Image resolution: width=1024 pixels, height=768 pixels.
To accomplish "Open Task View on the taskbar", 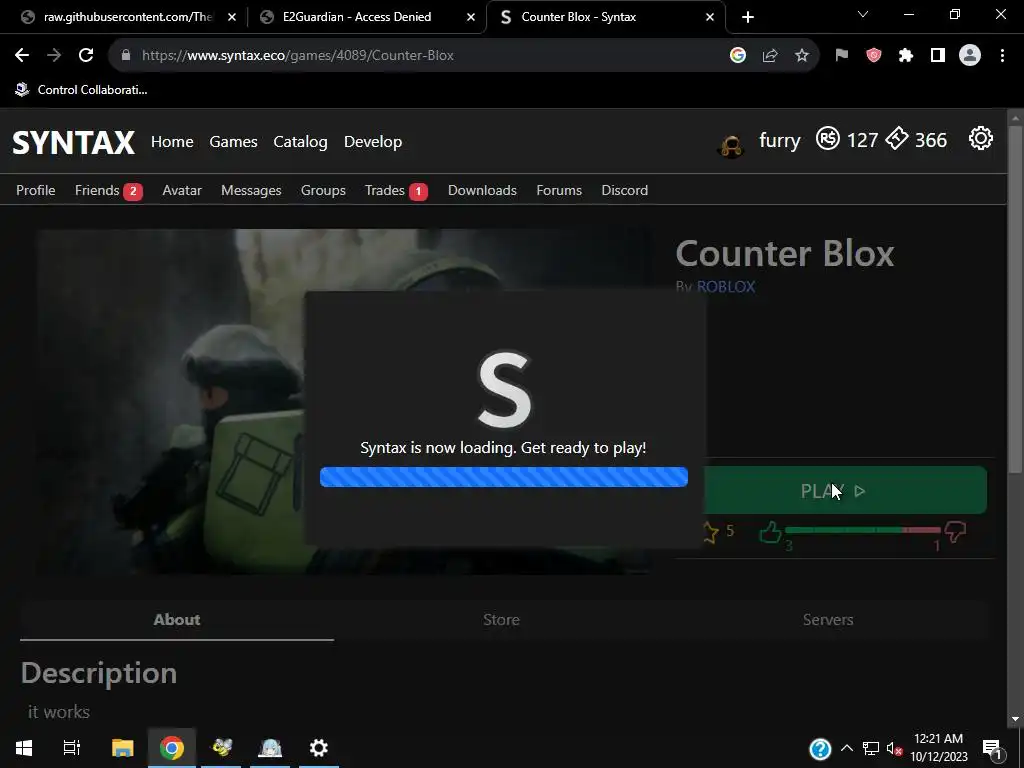I will (x=71, y=748).
